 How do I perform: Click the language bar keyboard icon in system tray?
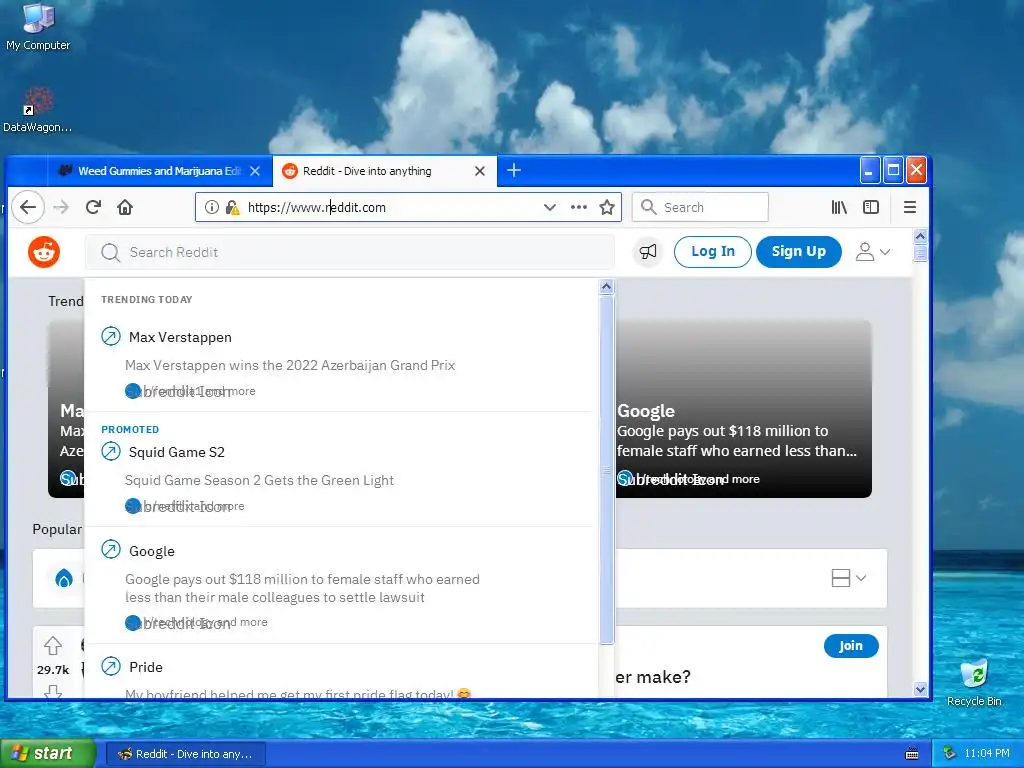[x=912, y=754]
